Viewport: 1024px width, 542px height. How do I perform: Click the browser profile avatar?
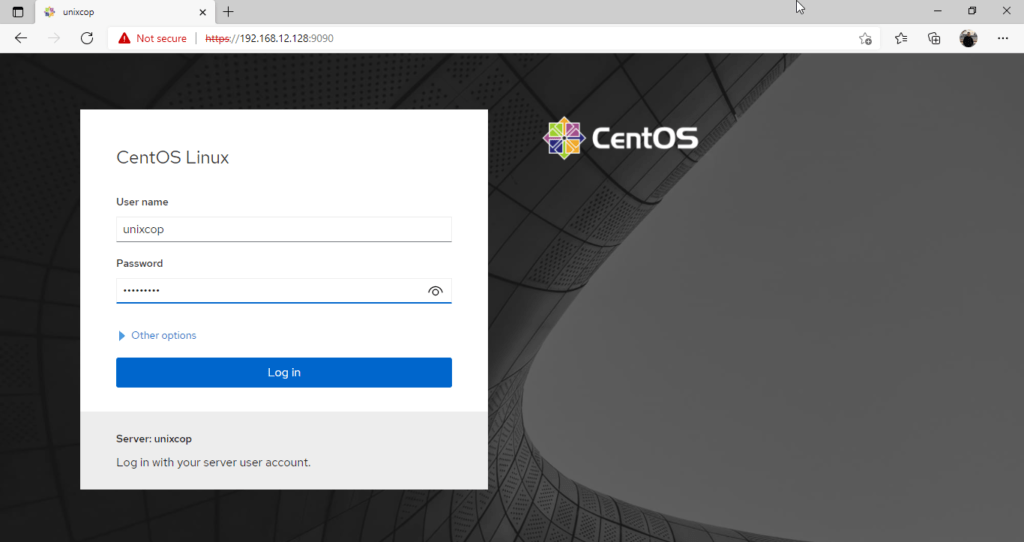coord(968,39)
